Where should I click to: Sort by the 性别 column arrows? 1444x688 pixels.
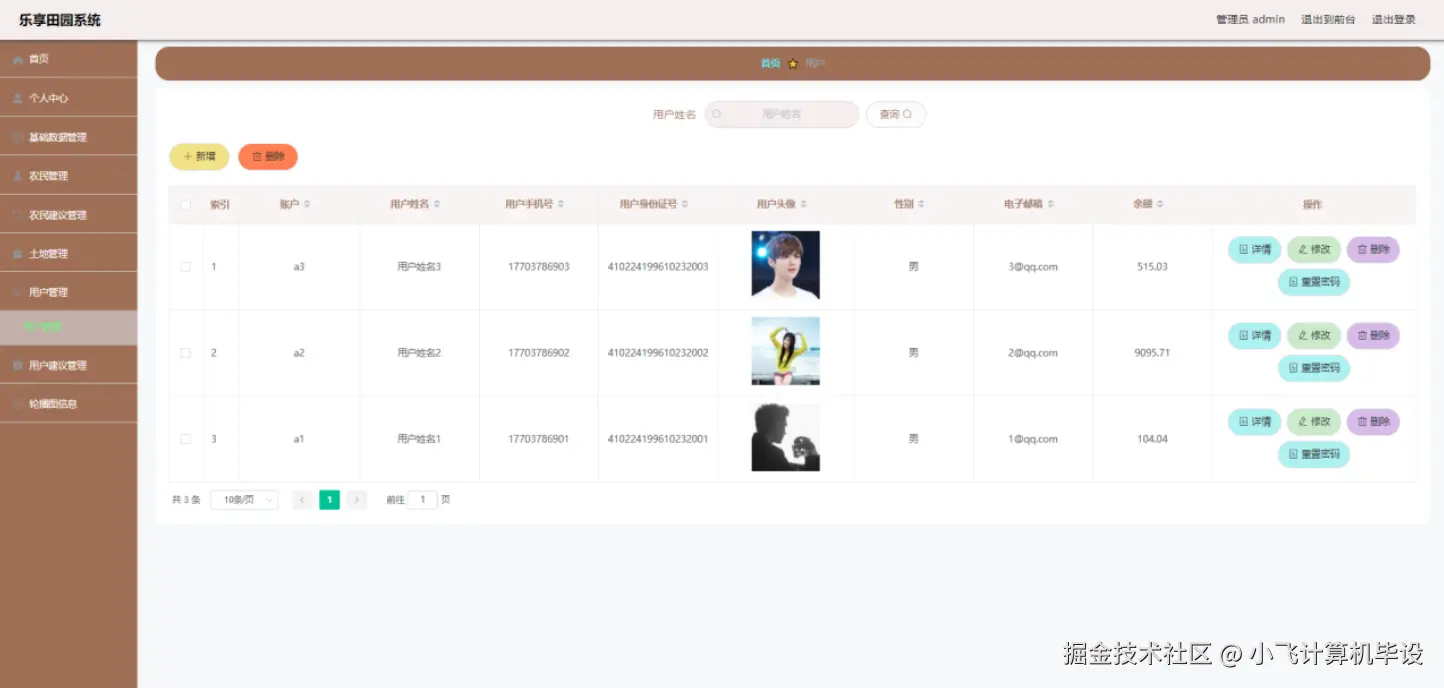coord(921,204)
